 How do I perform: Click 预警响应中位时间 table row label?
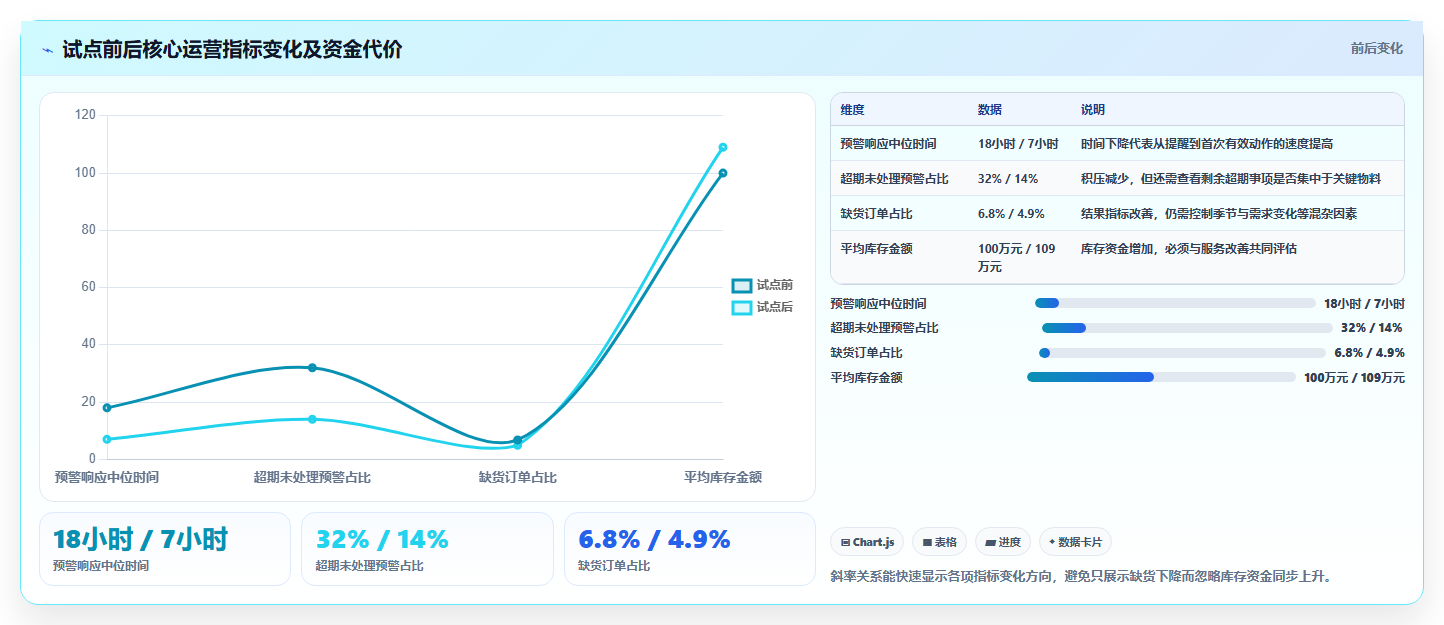pyautogui.click(x=888, y=144)
